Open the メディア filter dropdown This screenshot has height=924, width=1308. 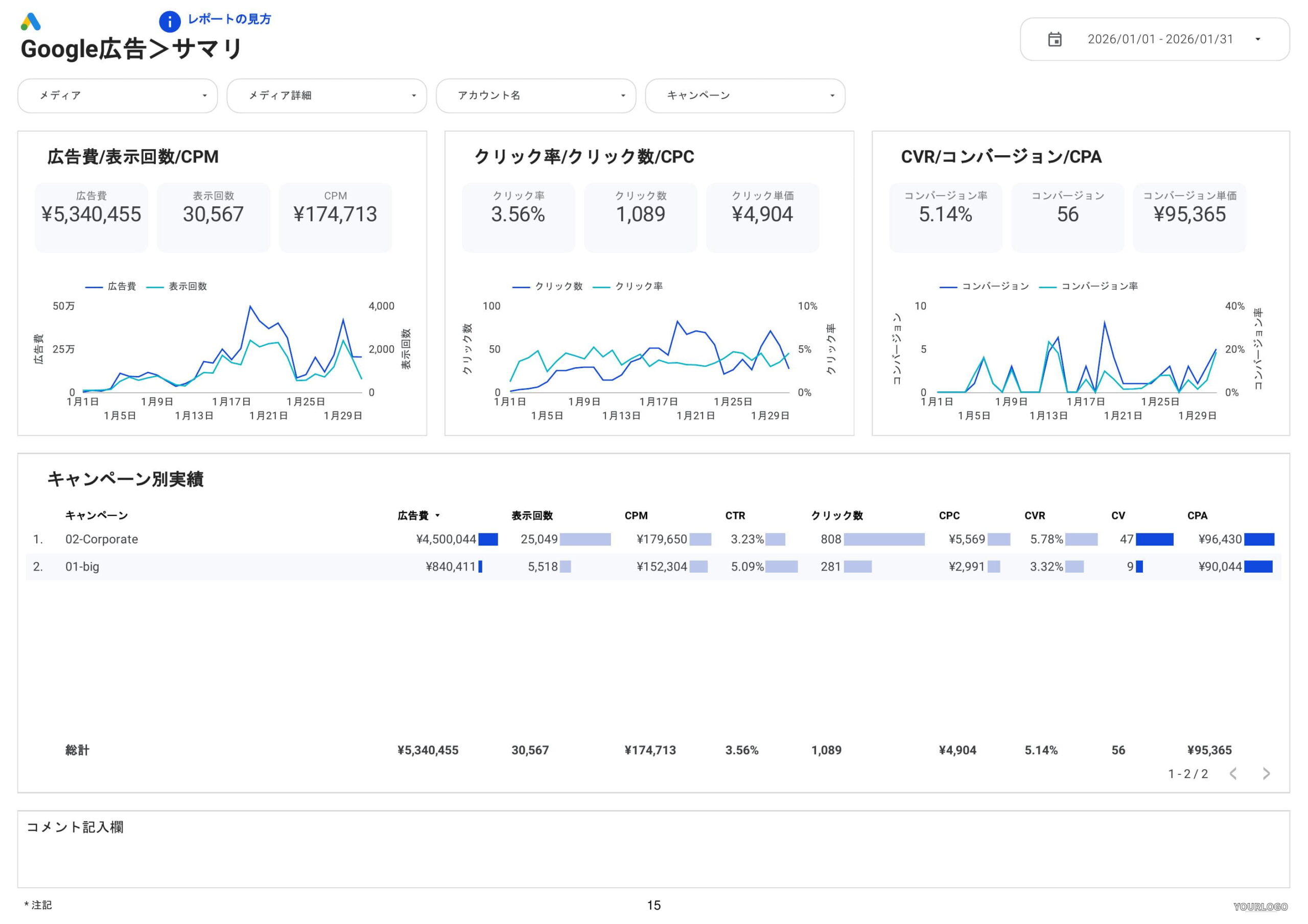click(118, 96)
